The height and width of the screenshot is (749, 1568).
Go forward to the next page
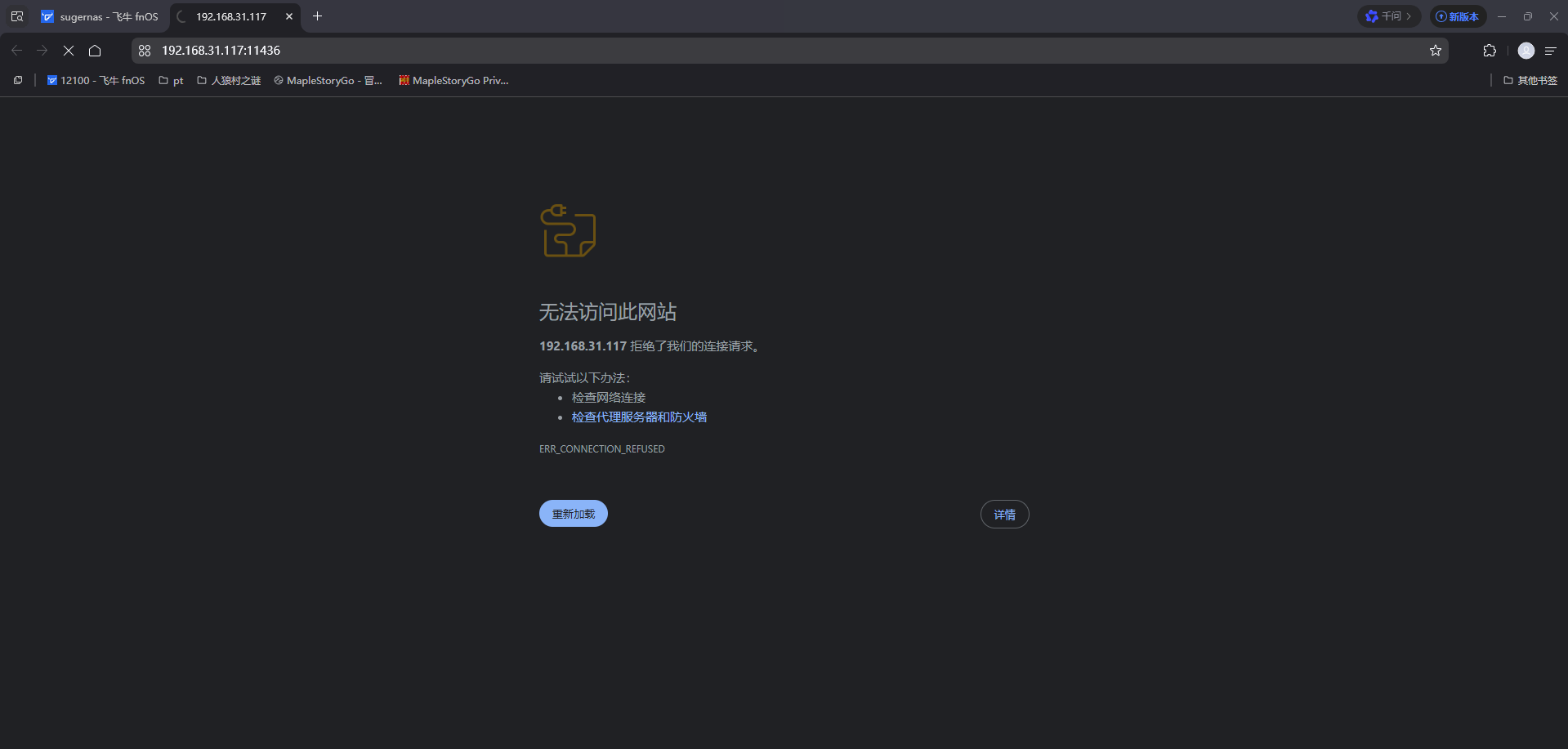(x=42, y=51)
